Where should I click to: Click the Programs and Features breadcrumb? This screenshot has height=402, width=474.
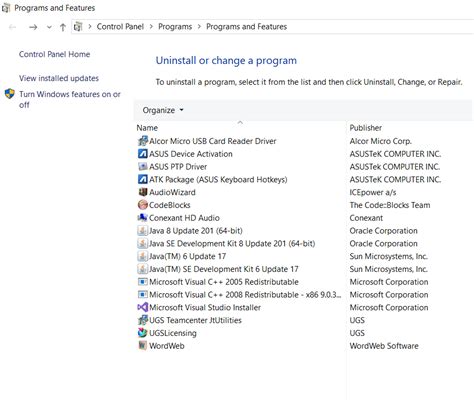pyautogui.click(x=246, y=27)
